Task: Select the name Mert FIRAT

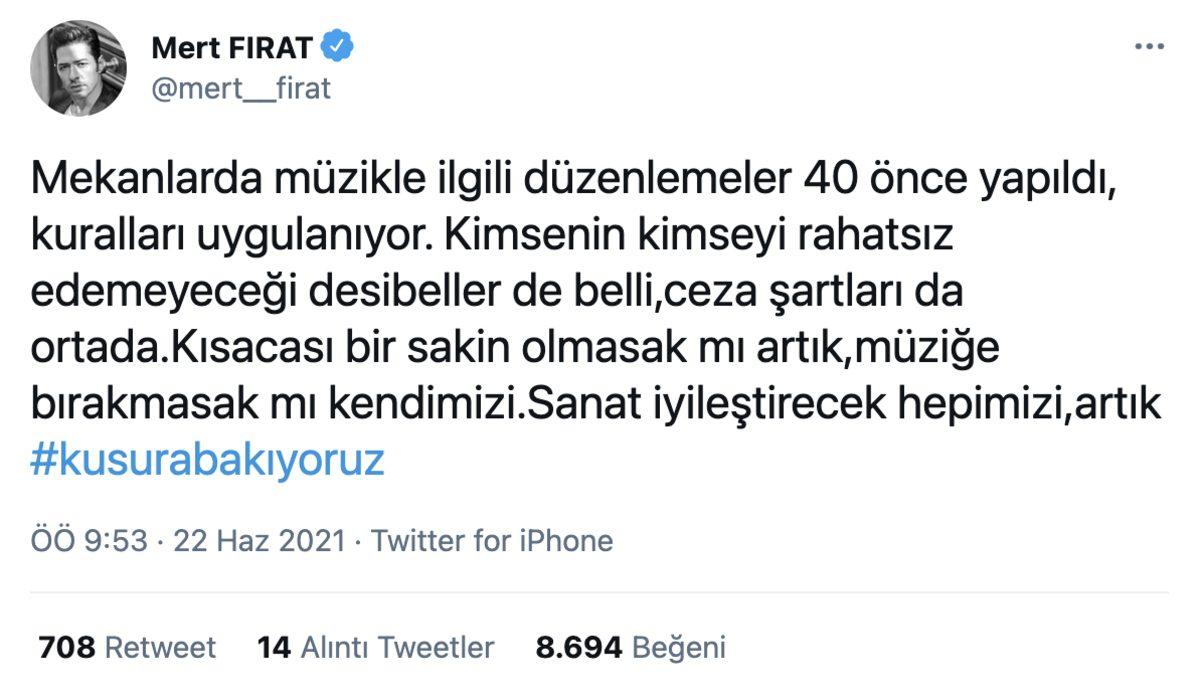Action: coord(234,43)
